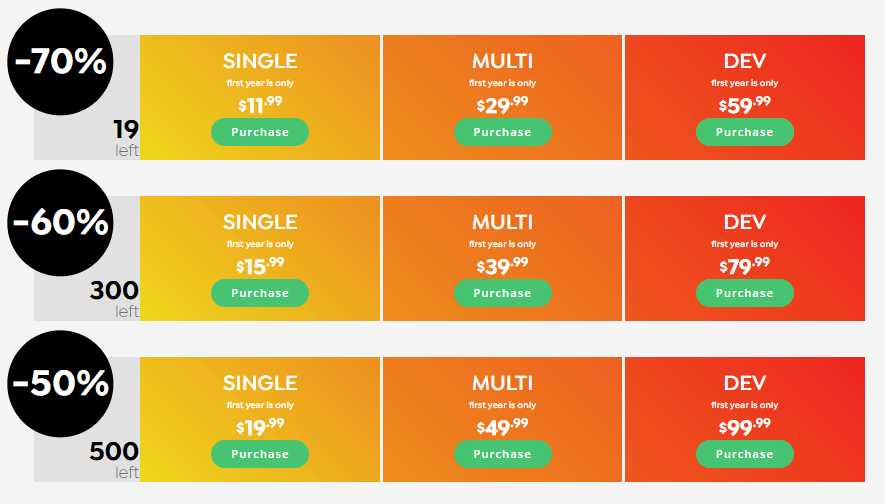This screenshot has width=885, height=504.
Task: Click the "19 left" stock counter
Action: [x=126, y=138]
